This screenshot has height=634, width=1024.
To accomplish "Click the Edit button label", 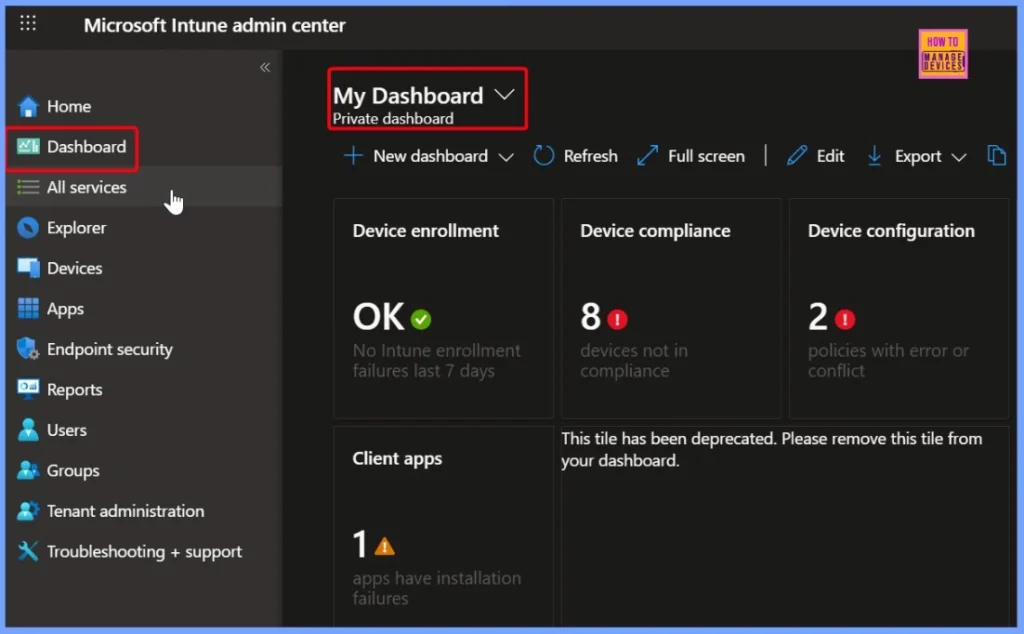I will point(830,156).
